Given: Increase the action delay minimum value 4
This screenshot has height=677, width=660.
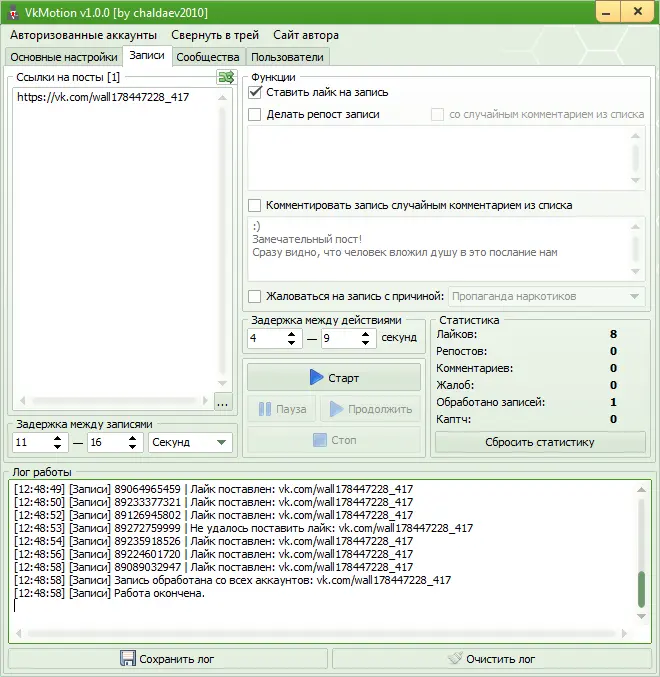Looking at the screenshot, I should click(292, 334).
